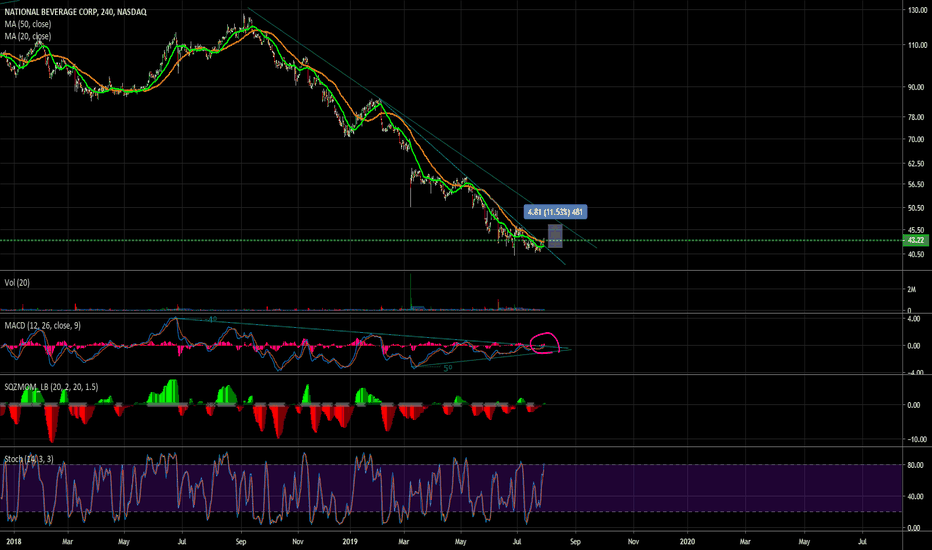Click the 80.00 Stoch axis value
The height and width of the screenshot is (550, 932).
pyautogui.click(x=915, y=465)
